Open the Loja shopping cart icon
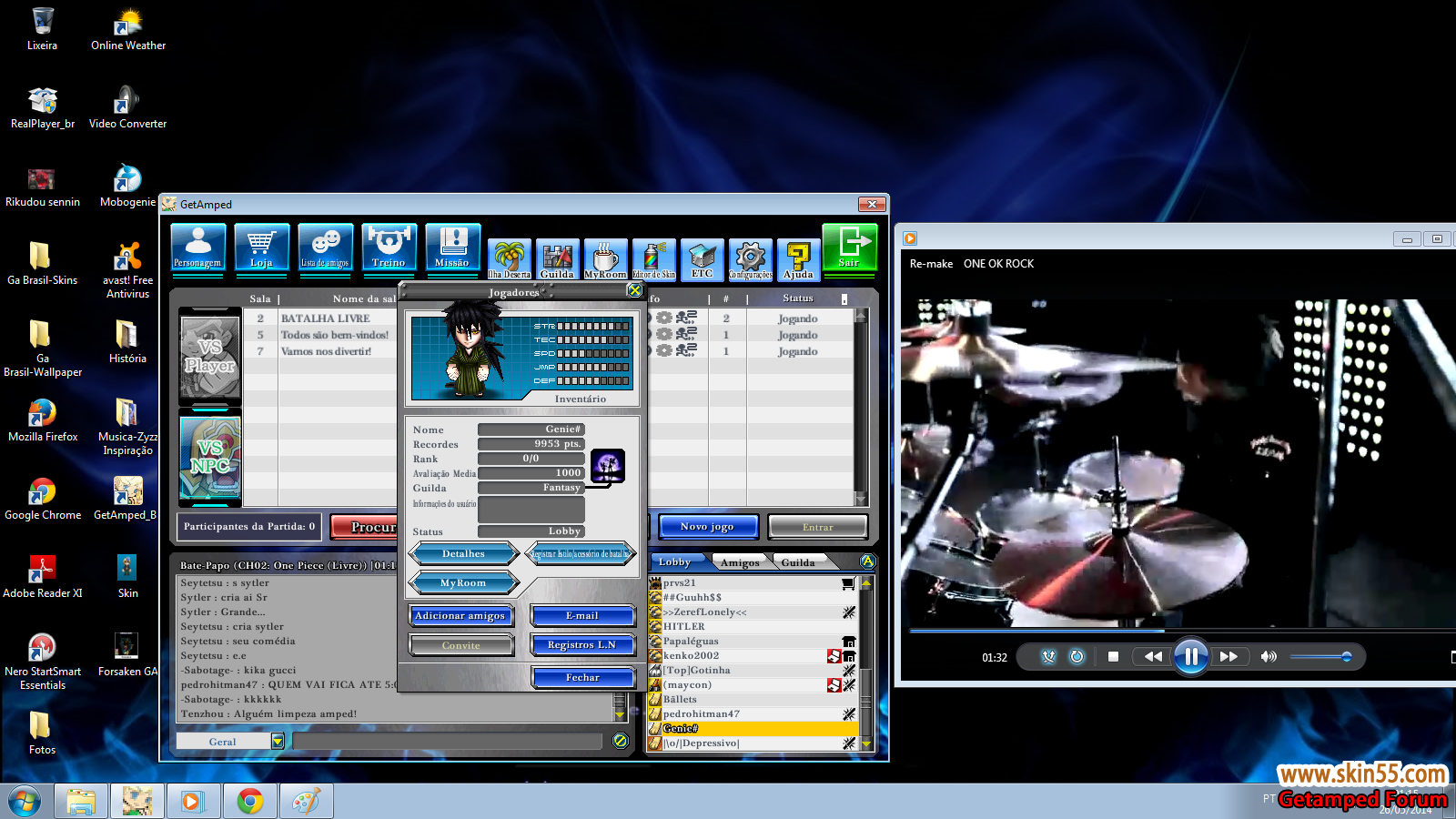The height and width of the screenshot is (819, 1456). coord(261,248)
